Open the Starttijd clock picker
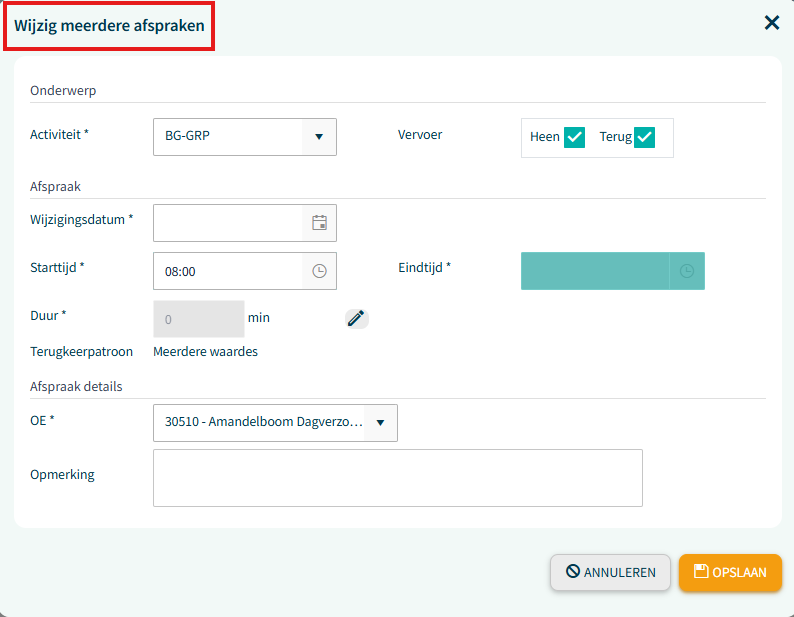Screen dimensions: 794x617 [x=319, y=271]
